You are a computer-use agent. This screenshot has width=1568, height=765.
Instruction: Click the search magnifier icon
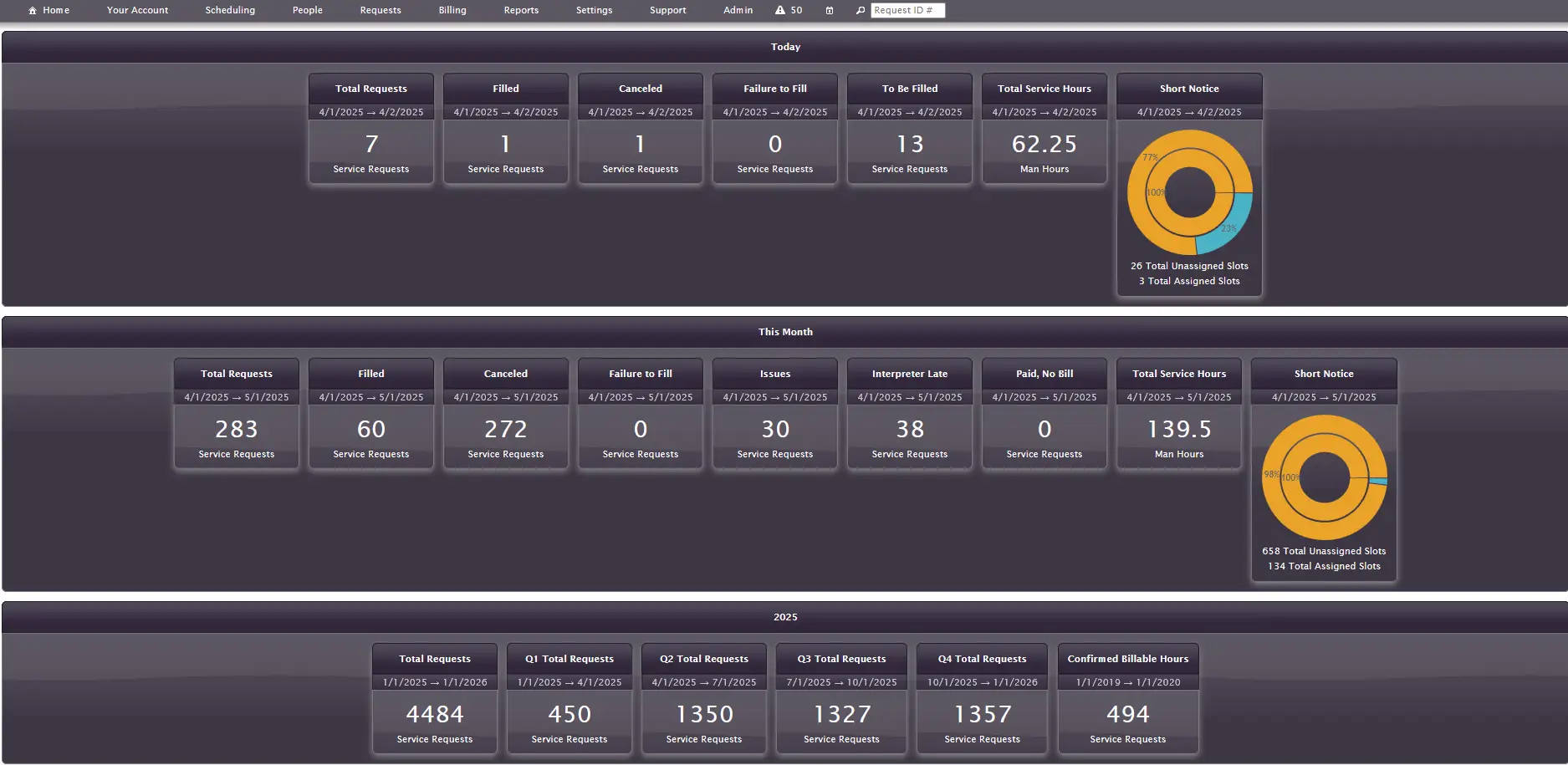861,11
